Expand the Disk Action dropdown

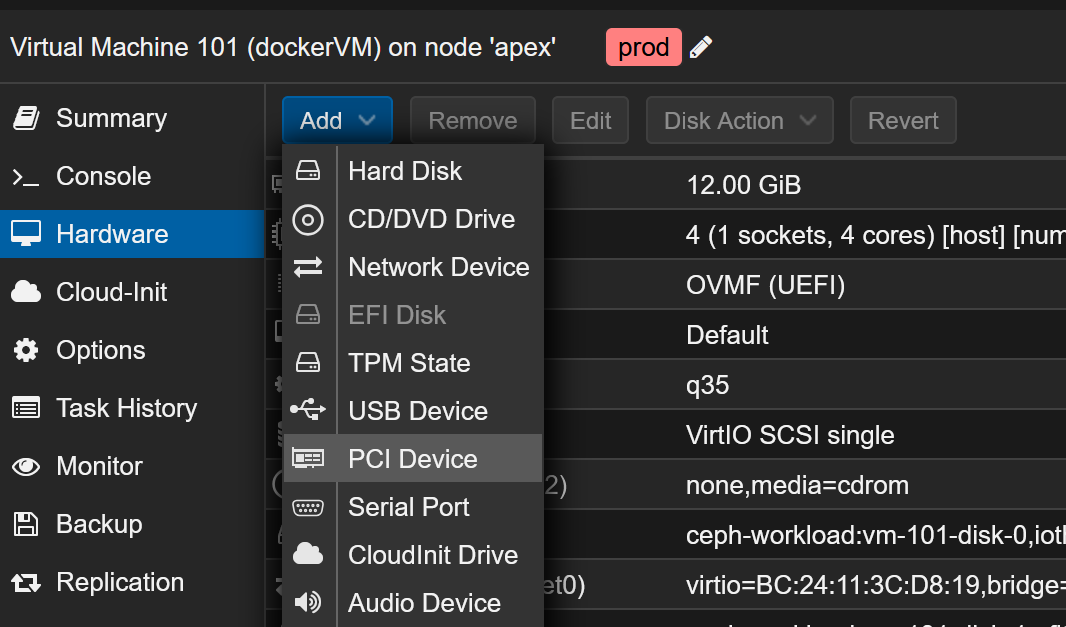pos(739,121)
